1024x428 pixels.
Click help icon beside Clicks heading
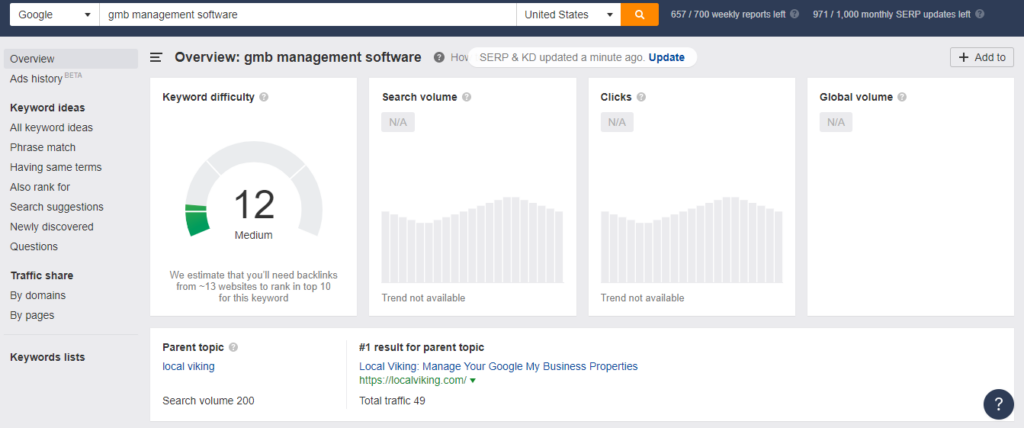point(641,97)
